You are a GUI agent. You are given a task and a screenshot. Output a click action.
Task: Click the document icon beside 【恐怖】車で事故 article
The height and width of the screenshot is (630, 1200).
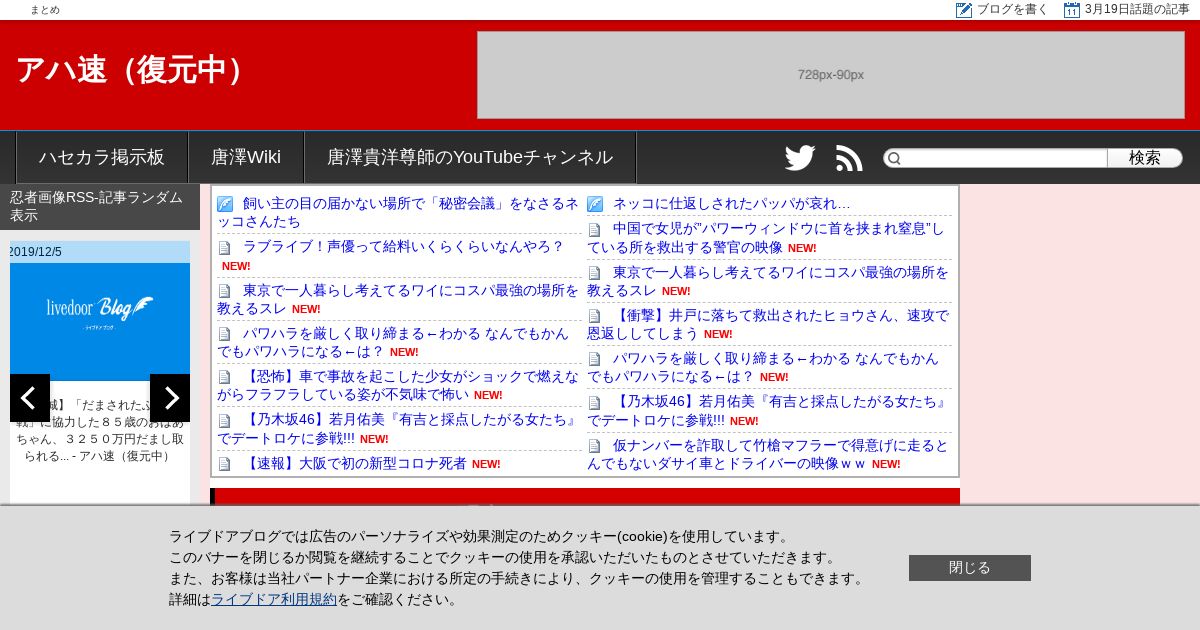pyautogui.click(x=225, y=377)
